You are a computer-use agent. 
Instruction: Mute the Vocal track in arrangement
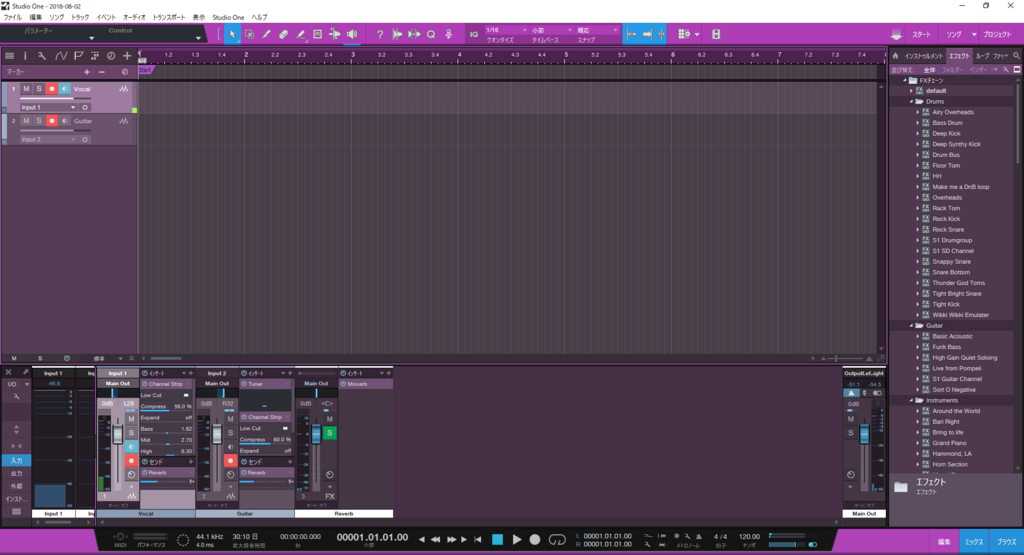[x=26, y=89]
